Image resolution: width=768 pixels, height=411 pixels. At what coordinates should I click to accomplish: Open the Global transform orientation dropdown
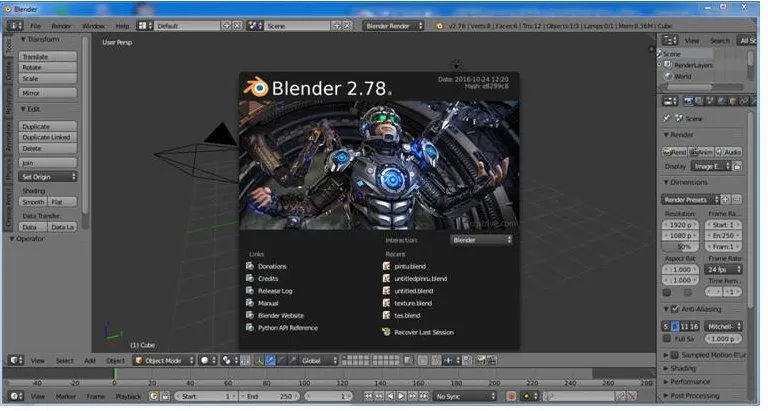pyautogui.click(x=318, y=361)
